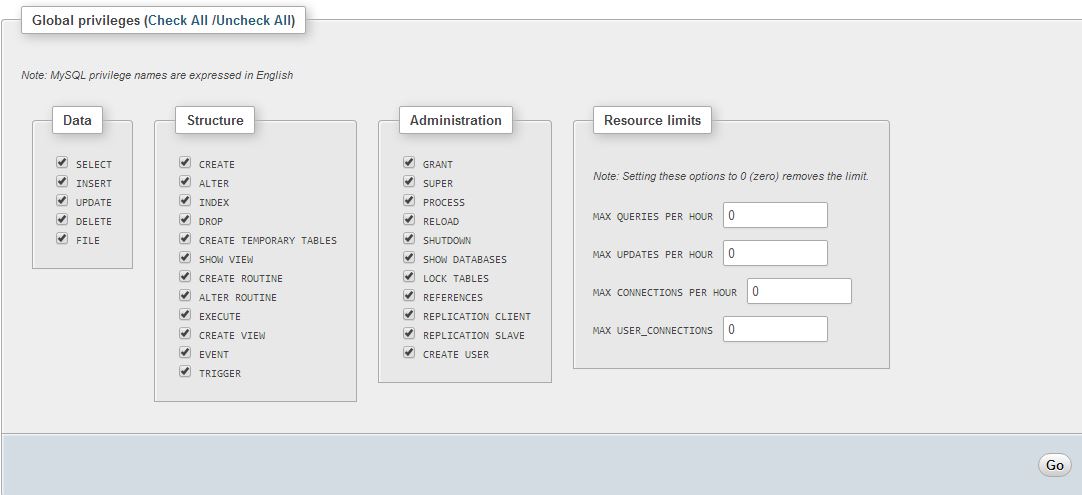Uncheck the SHUTDOWN privilege checkbox
The height and width of the screenshot is (495, 1082).
[x=409, y=239]
